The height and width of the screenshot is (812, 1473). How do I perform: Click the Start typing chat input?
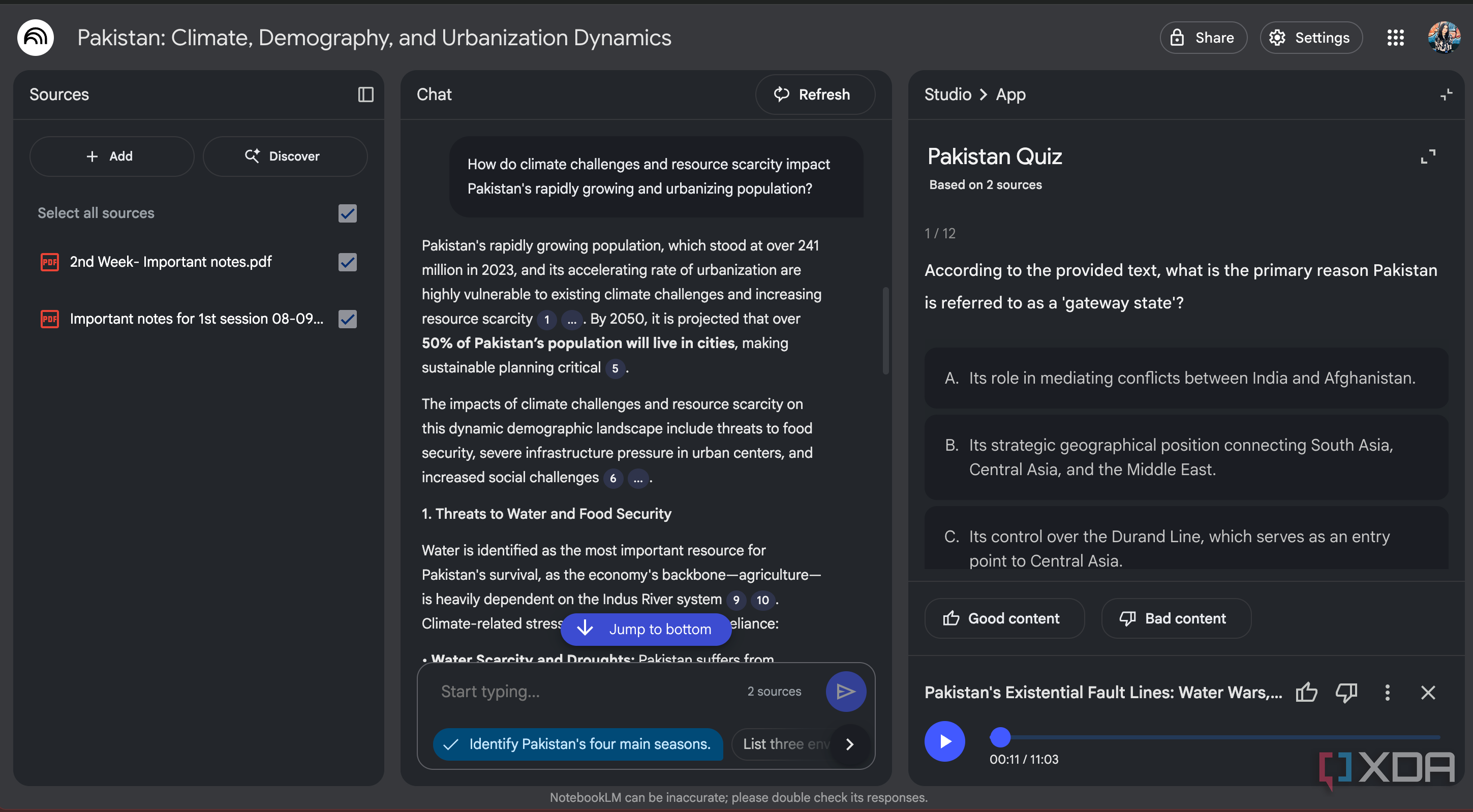click(x=586, y=692)
